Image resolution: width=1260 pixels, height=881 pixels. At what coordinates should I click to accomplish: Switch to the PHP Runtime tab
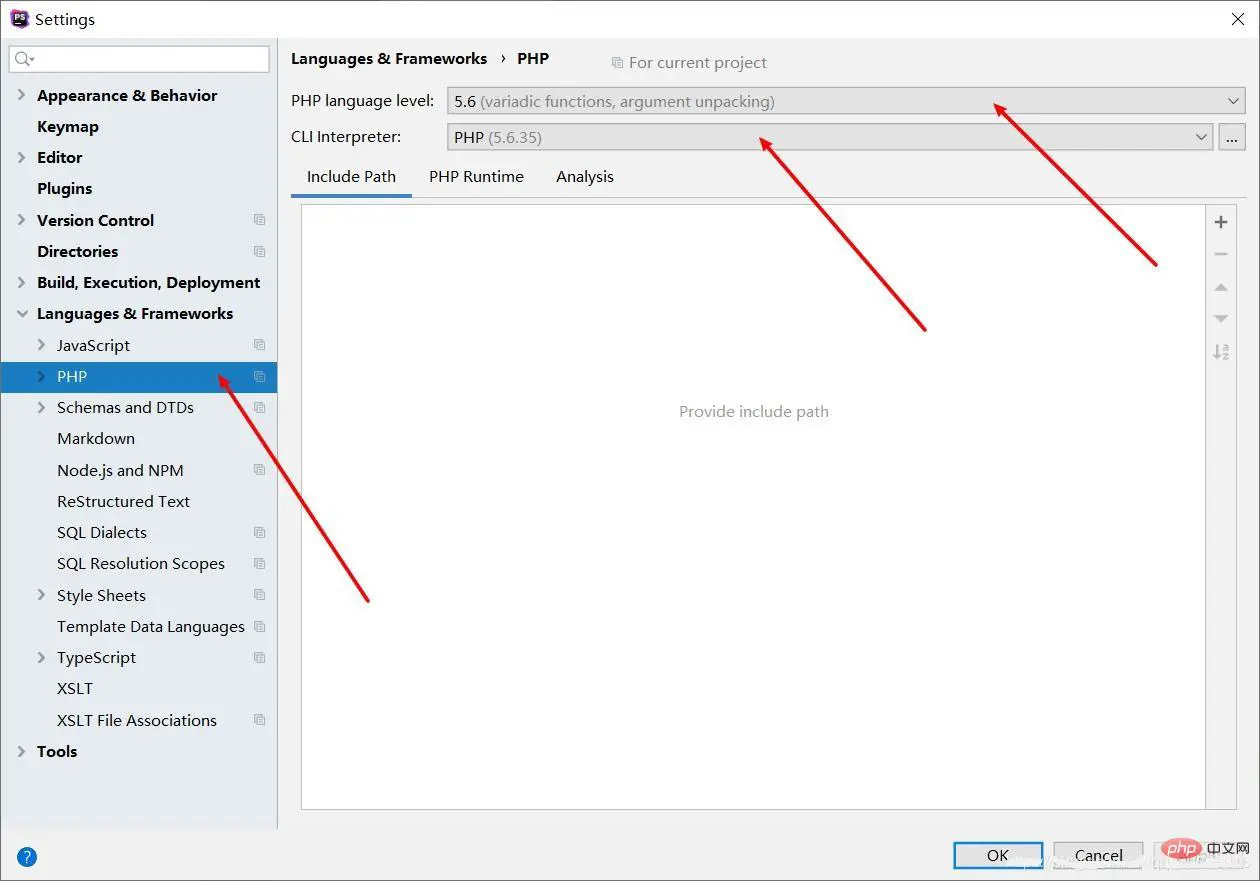point(476,177)
